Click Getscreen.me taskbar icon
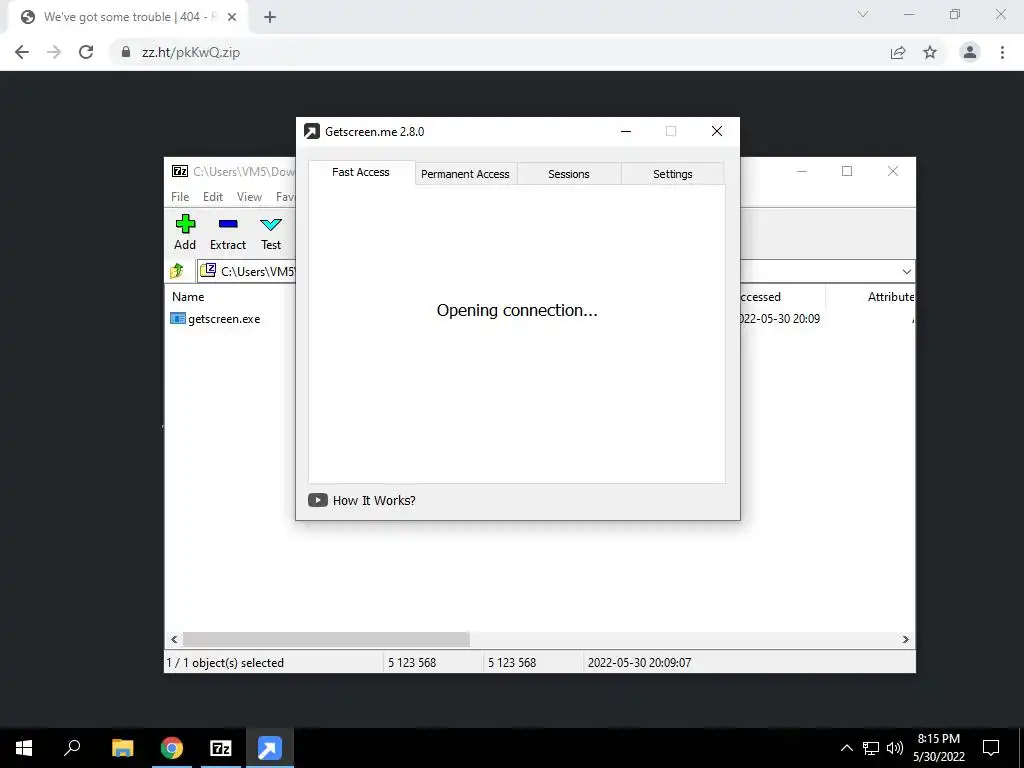1024x768 pixels. click(x=270, y=748)
